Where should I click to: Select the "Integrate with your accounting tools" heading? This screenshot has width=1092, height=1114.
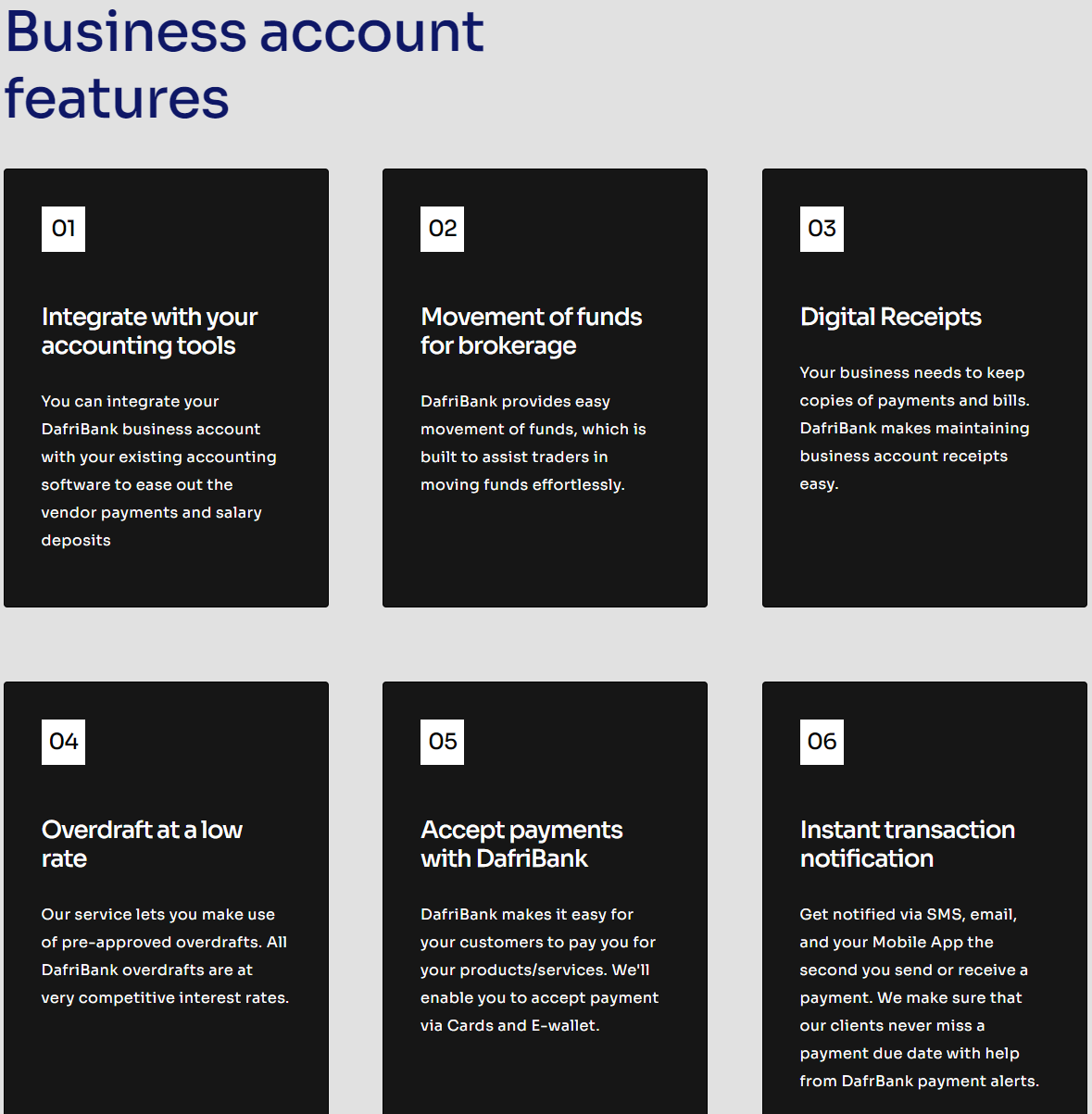[149, 332]
